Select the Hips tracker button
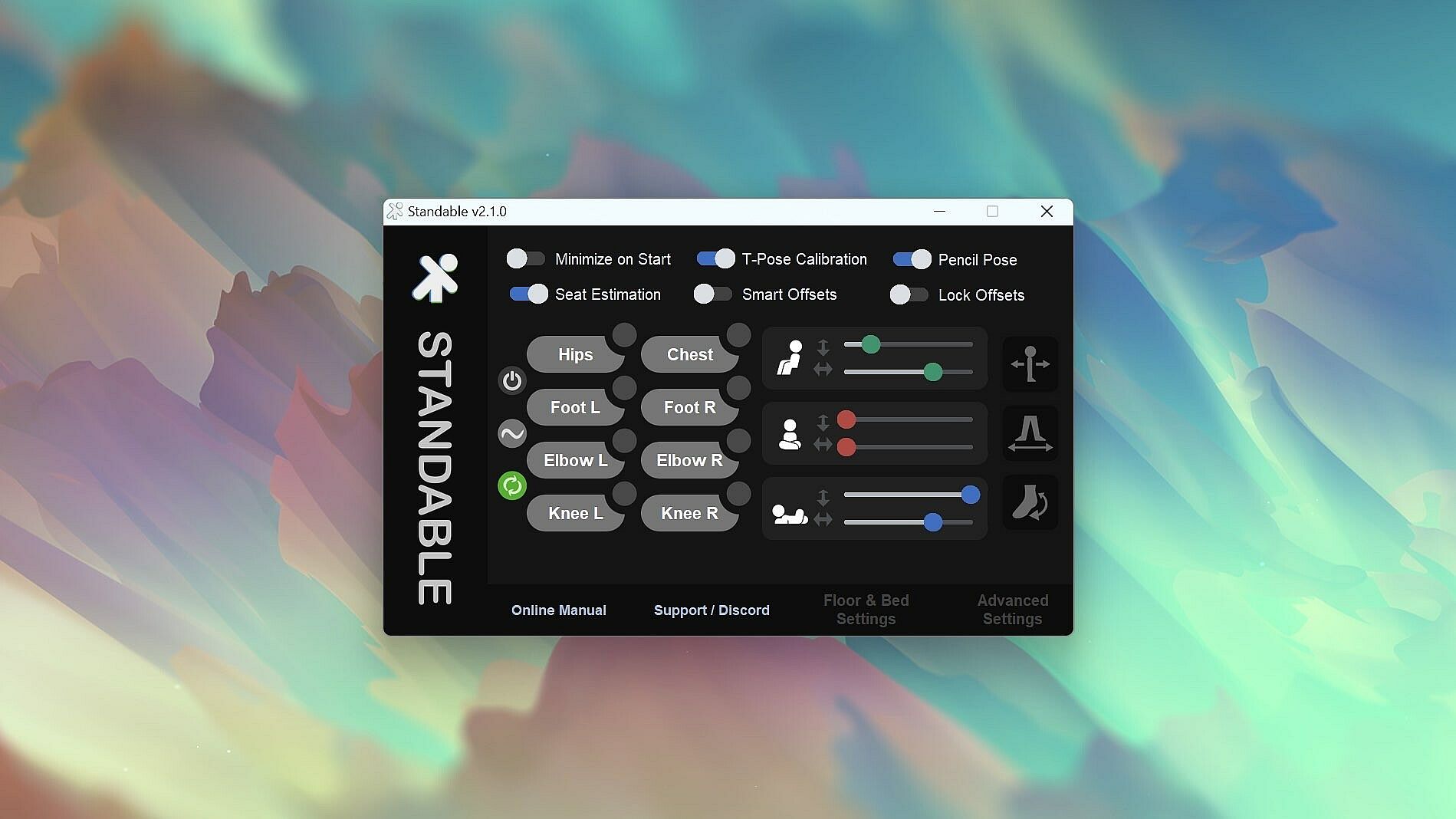The height and width of the screenshot is (819, 1456). (x=576, y=354)
